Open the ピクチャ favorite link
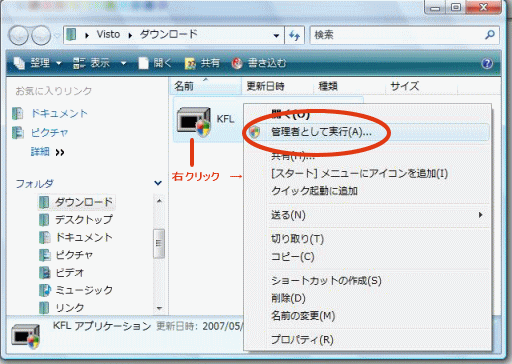Viewport: 512px width, 364px height. pos(50,133)
